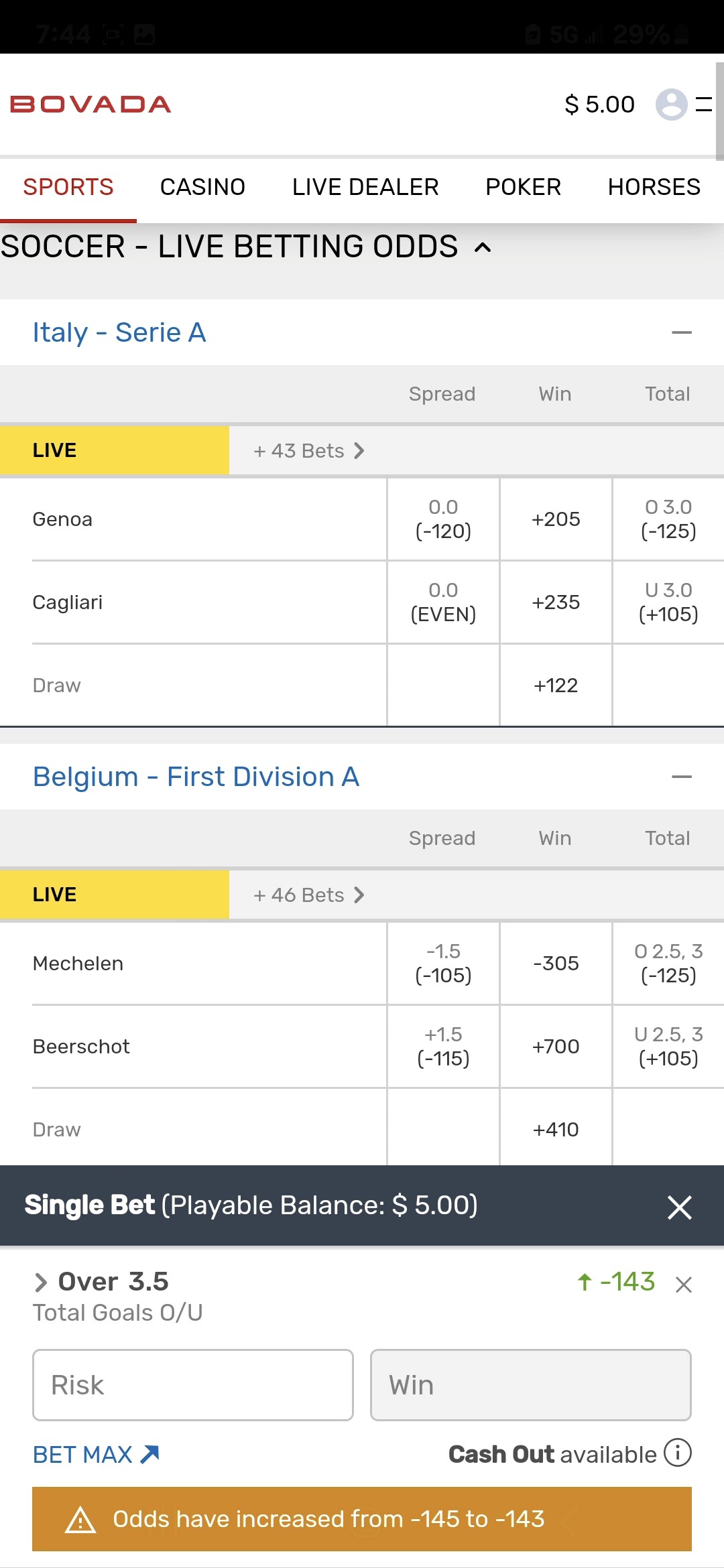724x1568 pixels.
Task: Expand the Over 3.5 bet details
Action: coord(41,1282)
